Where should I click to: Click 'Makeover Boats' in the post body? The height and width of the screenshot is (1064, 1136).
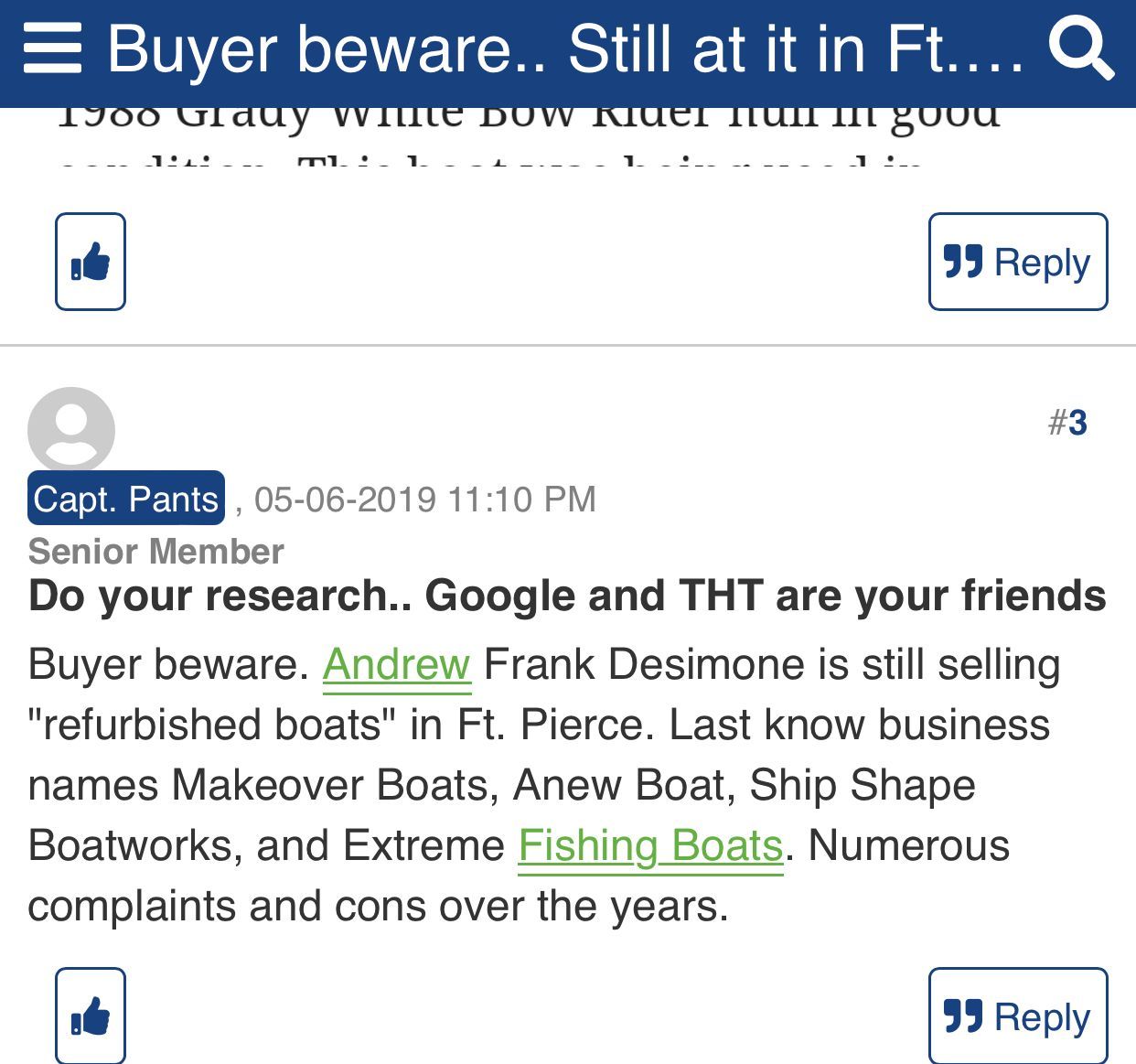(335, 785)
